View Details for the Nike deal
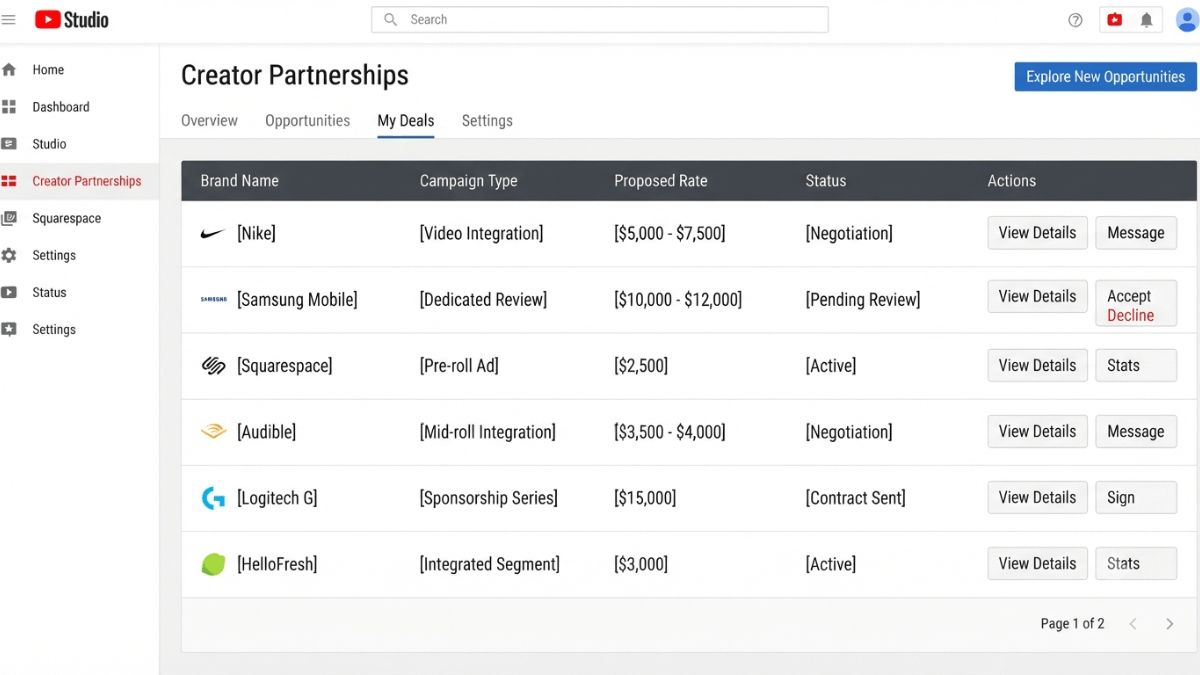 coord(1037,233)
